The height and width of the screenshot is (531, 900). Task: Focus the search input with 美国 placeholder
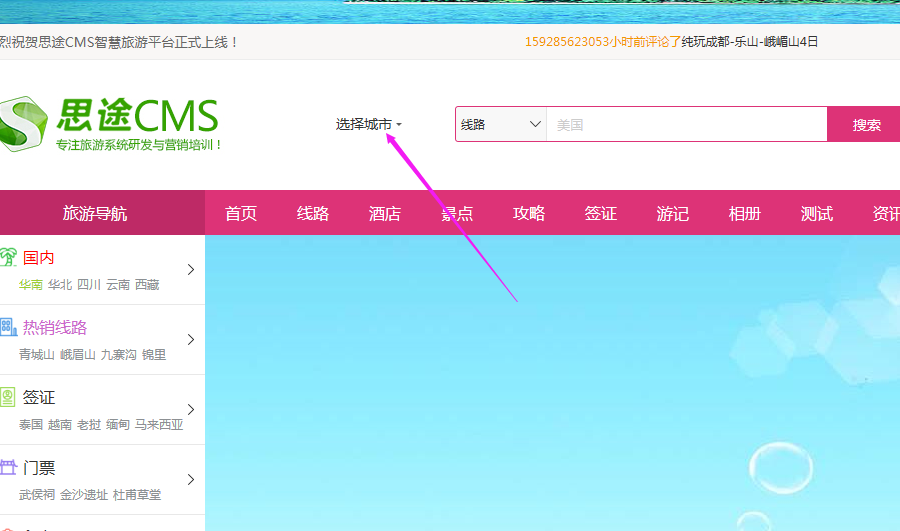[686, 125]
